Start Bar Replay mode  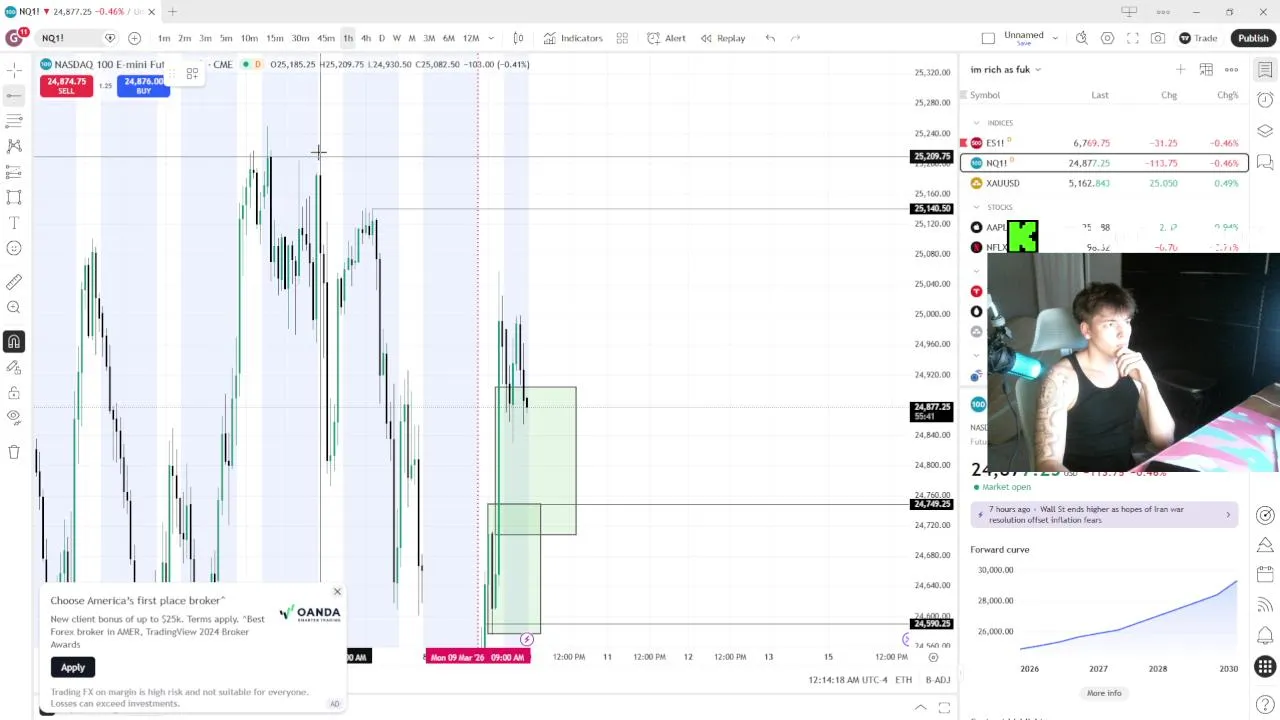[723, 38]
